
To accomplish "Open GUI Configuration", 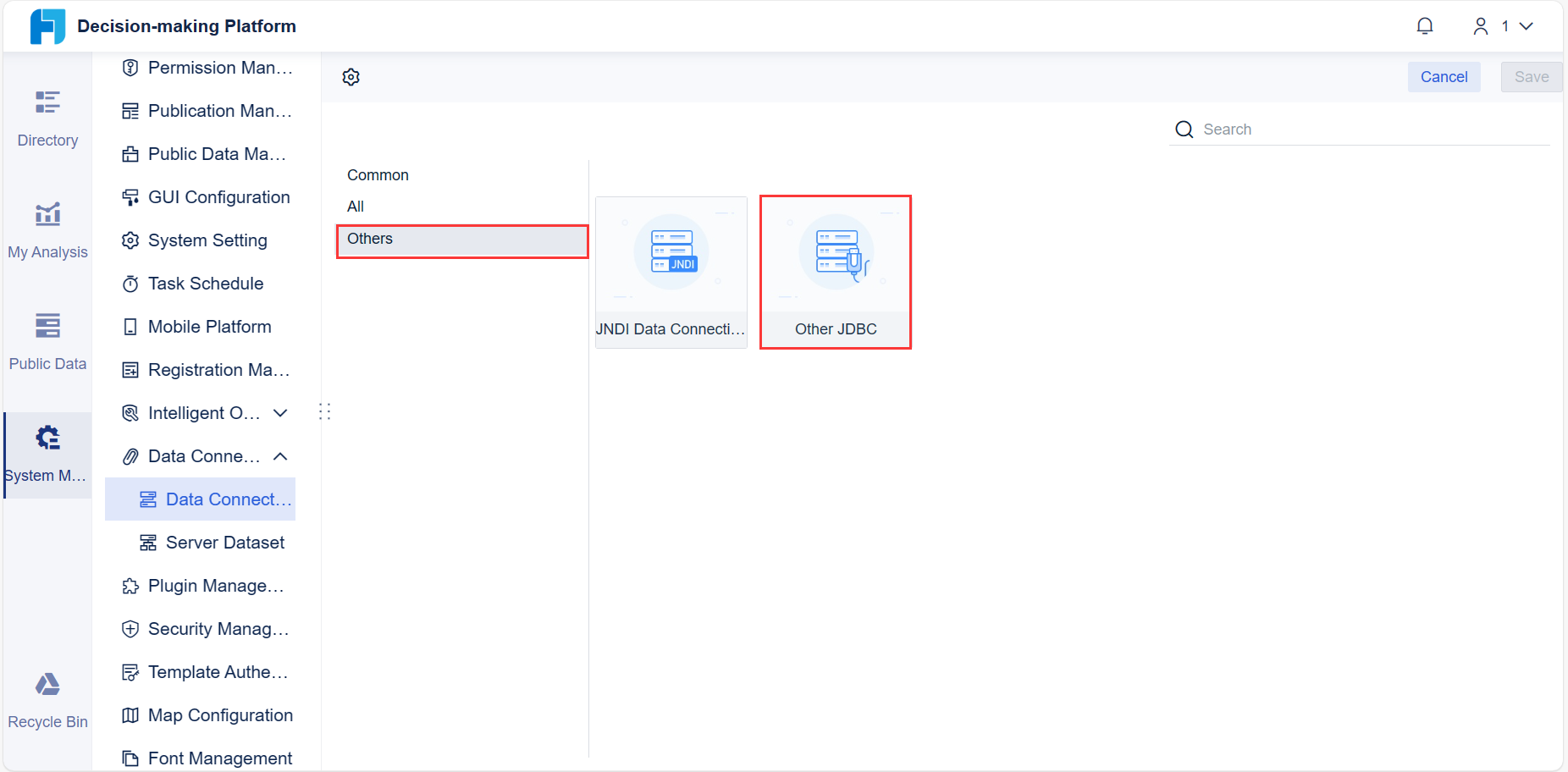I will pos(207,197).
